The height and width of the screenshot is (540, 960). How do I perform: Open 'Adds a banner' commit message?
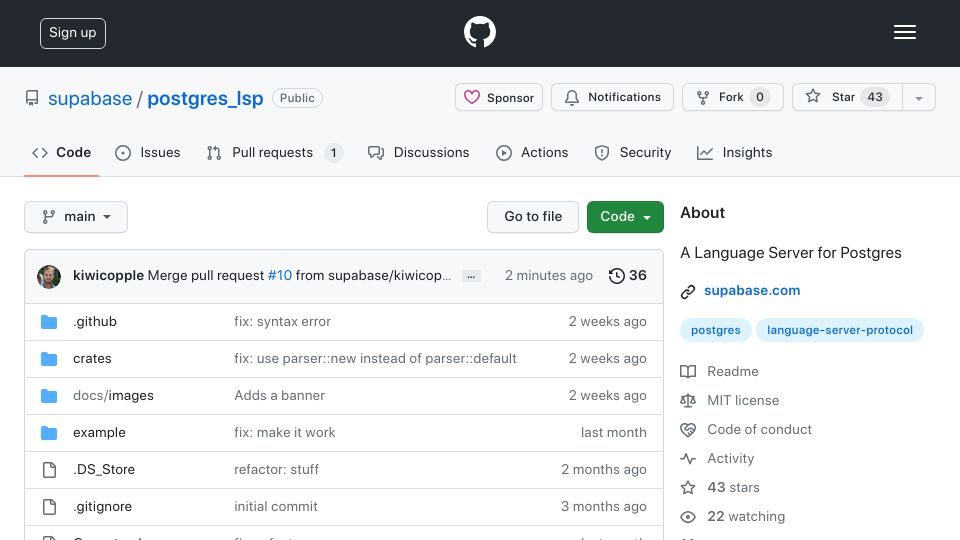pos(279,396)
